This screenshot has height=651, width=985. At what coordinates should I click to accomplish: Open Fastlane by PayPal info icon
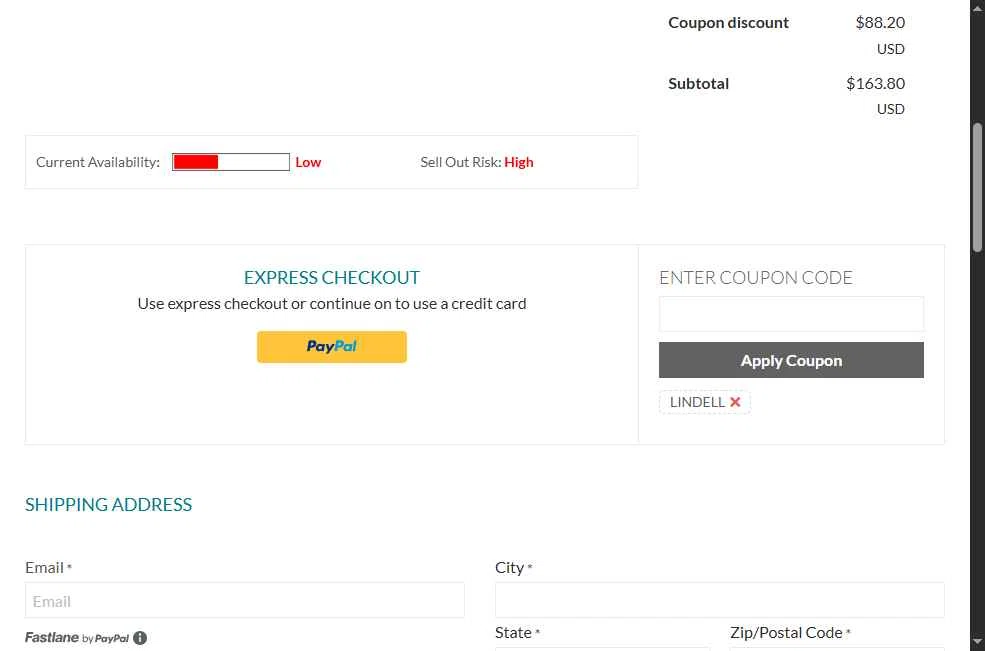[140, 638]
